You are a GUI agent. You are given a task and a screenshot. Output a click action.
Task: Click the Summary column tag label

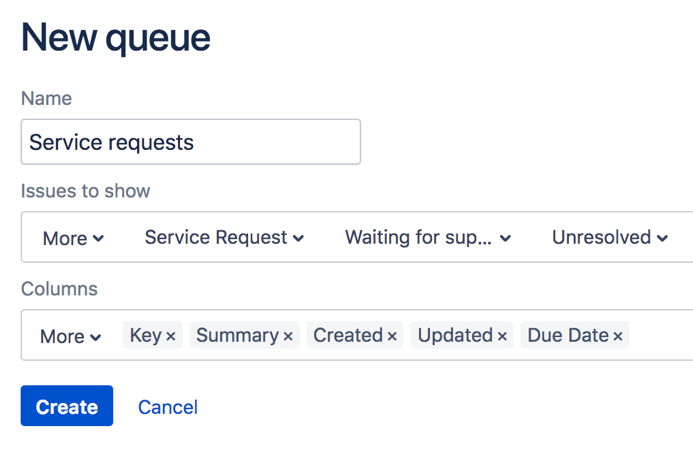[x=237, y=336]
